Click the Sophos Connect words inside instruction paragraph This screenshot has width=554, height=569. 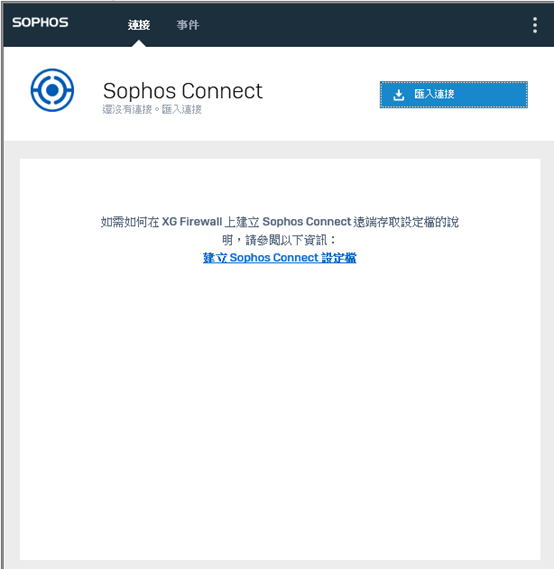pyautogui.click(x=307, y=222)
